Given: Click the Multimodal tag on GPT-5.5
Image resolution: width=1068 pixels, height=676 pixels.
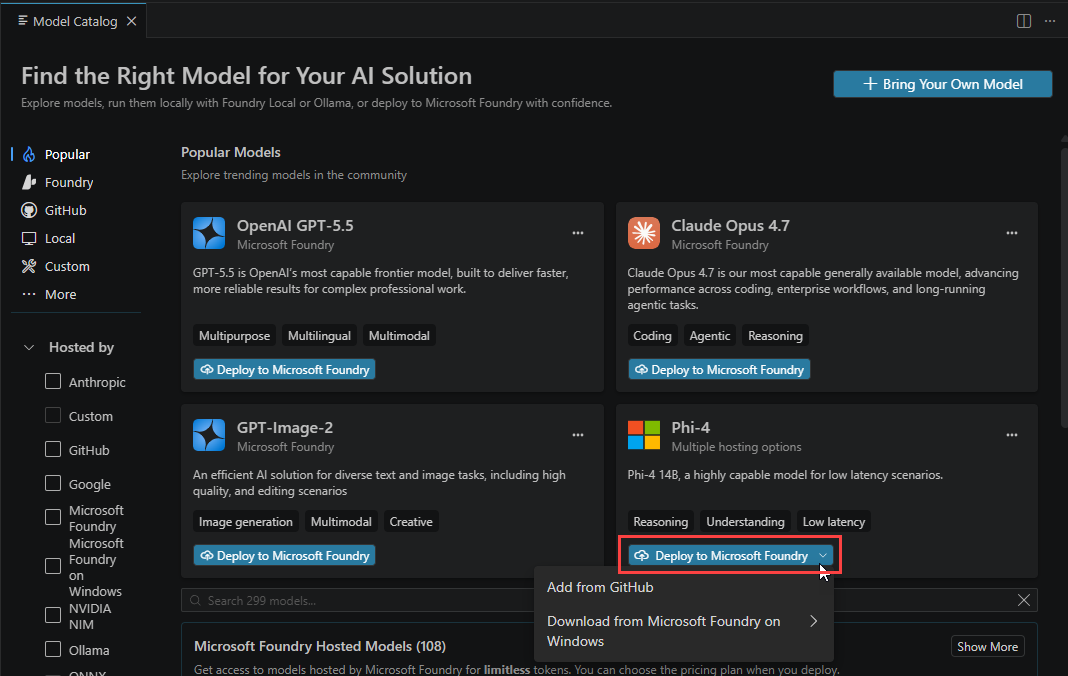Looking at the screenshot, I should coord(399,336).
